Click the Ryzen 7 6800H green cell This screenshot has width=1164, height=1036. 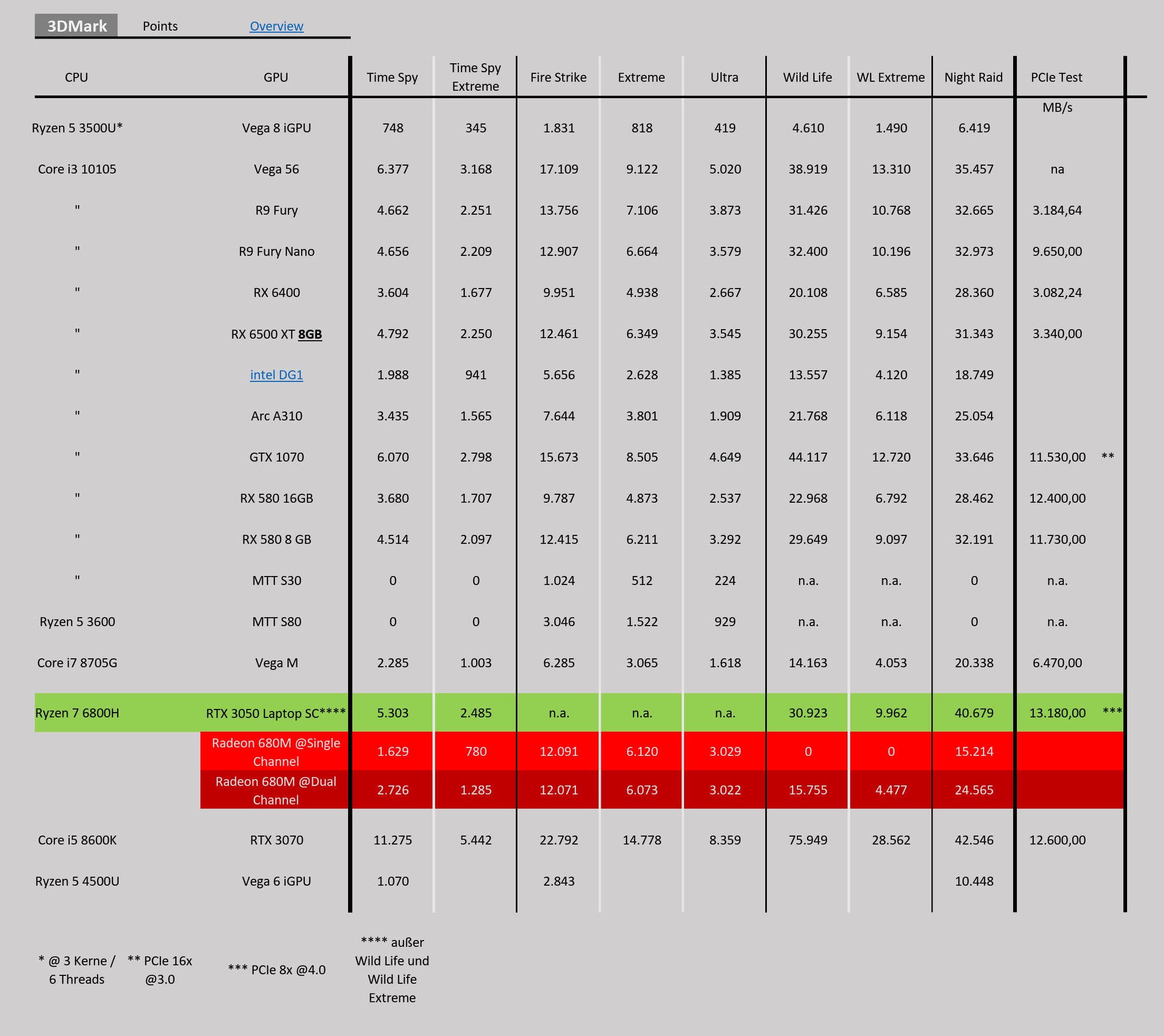click(77, 713)
